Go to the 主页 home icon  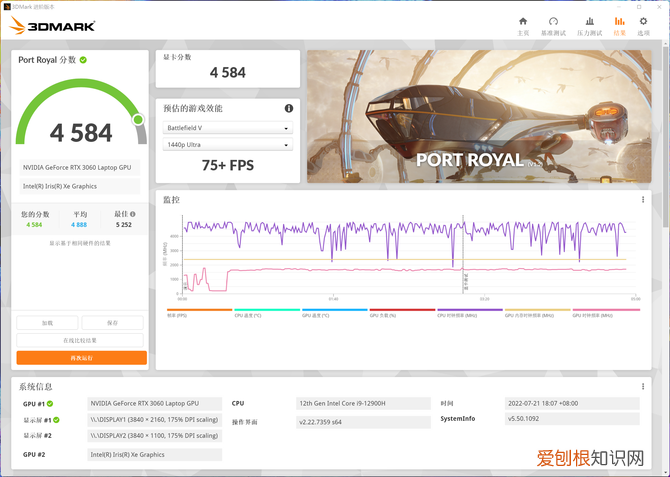523,25
